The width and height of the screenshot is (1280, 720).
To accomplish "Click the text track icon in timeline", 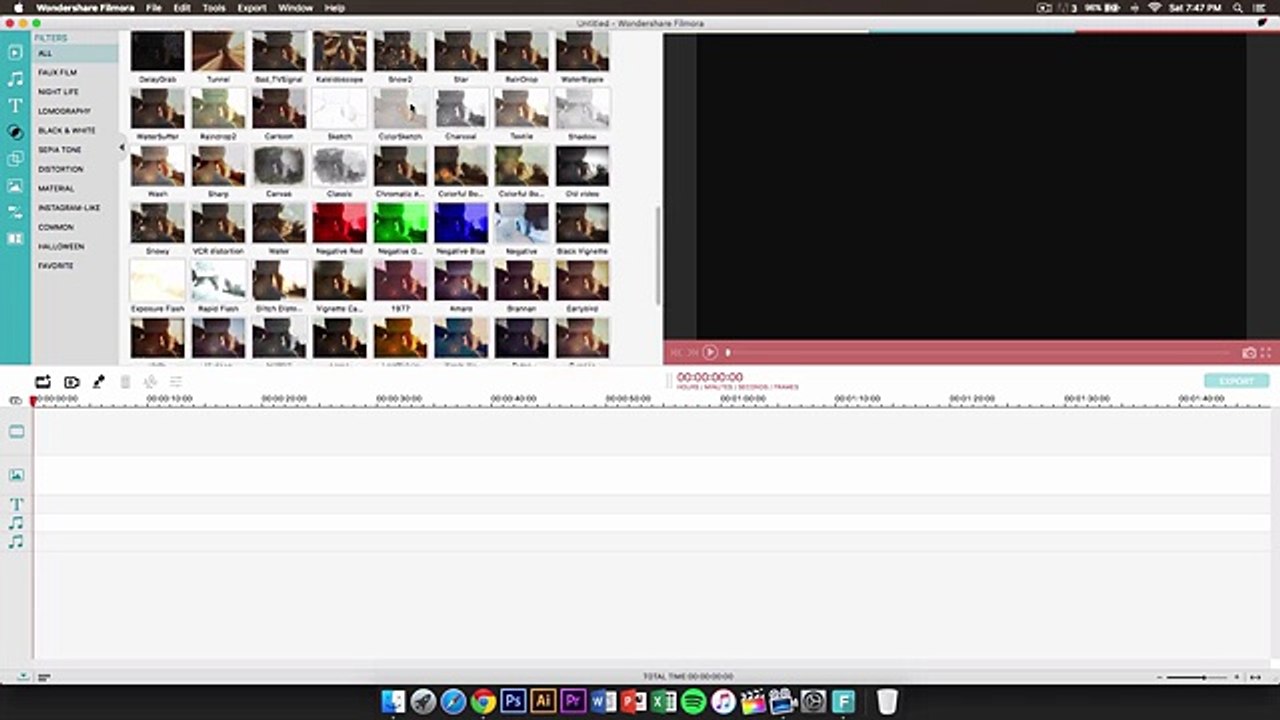I will tap(16, 505).
